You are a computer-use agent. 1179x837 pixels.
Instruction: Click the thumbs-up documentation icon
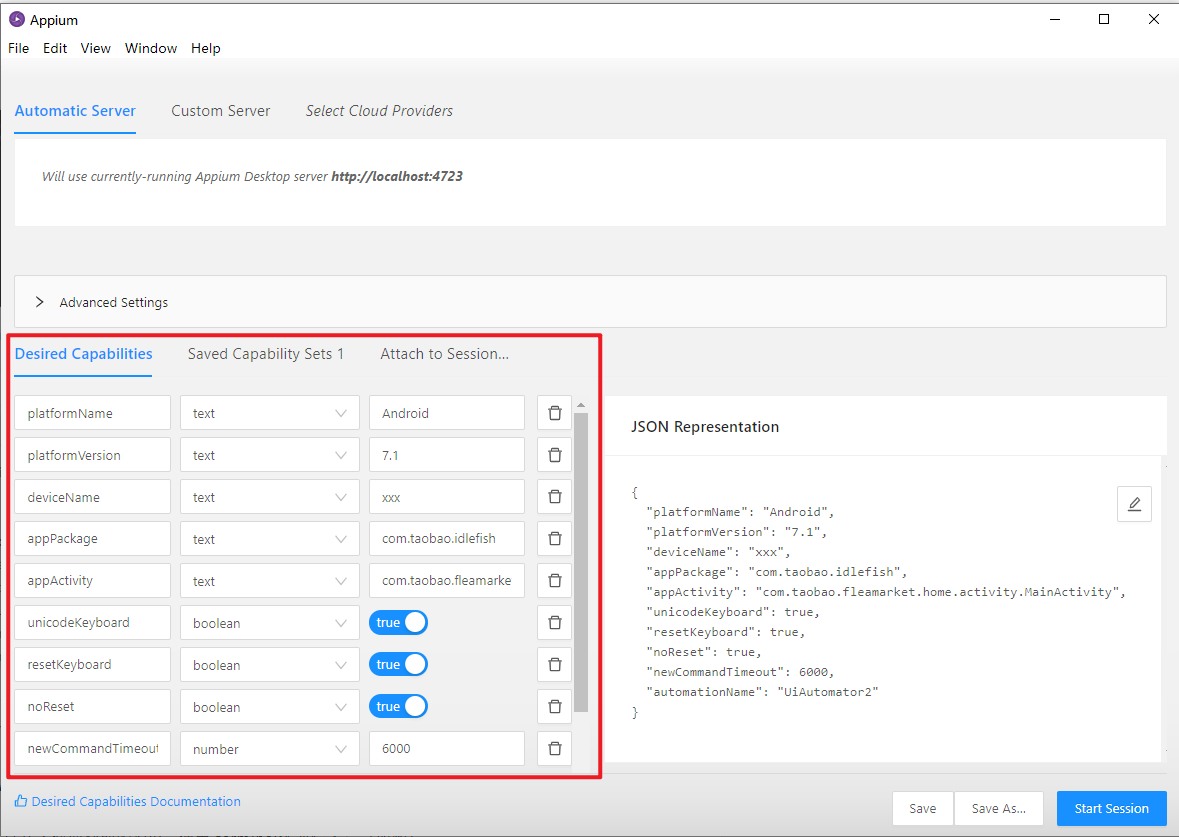[21, 801]
